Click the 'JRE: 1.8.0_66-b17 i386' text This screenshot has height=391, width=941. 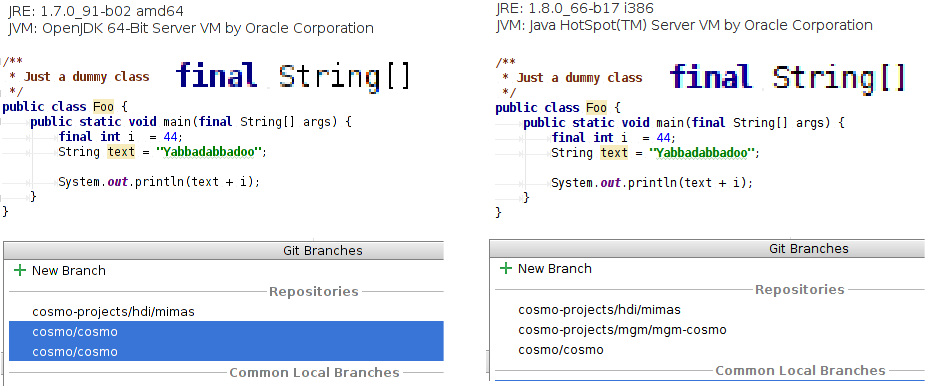coord(575,8)
